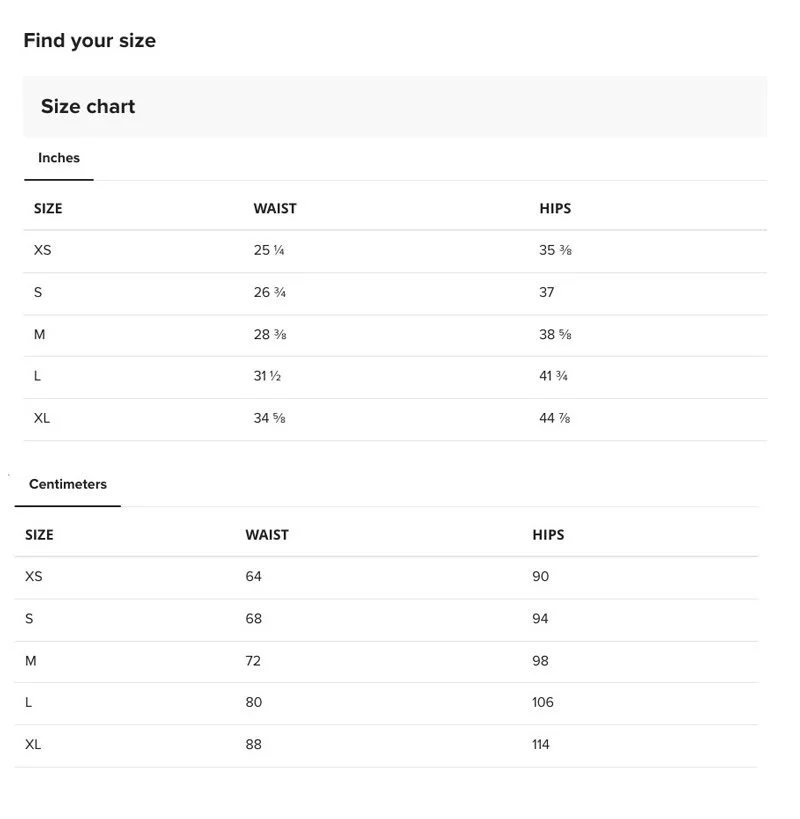
Task: Click the SIZE column header in centimeters table
Action: tap(39, 535)
